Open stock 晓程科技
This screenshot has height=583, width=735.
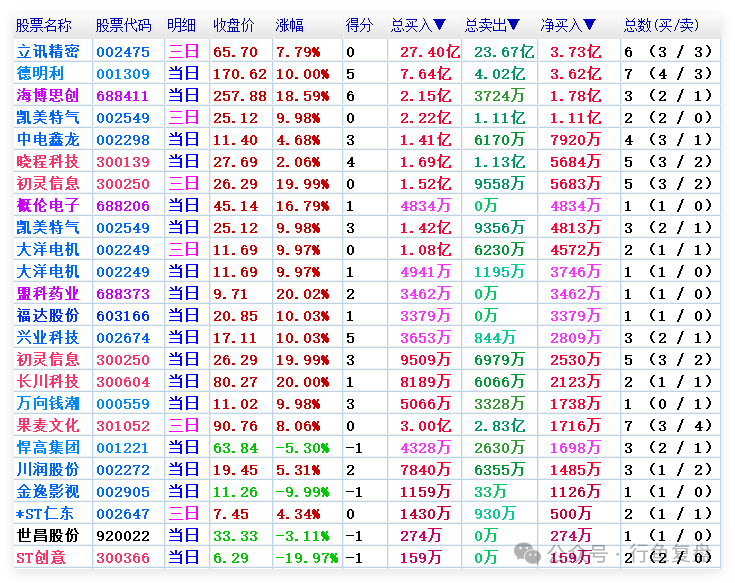(48, 162)
